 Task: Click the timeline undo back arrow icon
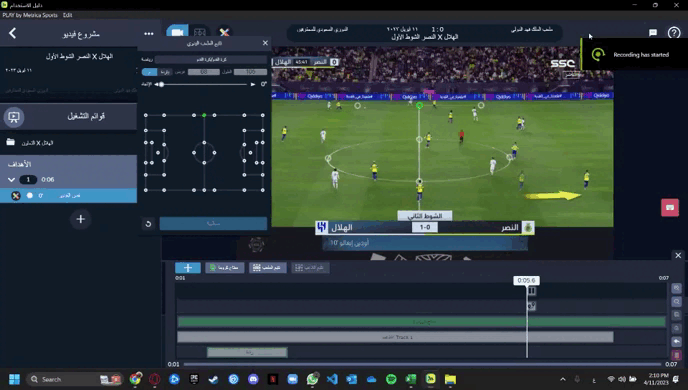[676, 342]
